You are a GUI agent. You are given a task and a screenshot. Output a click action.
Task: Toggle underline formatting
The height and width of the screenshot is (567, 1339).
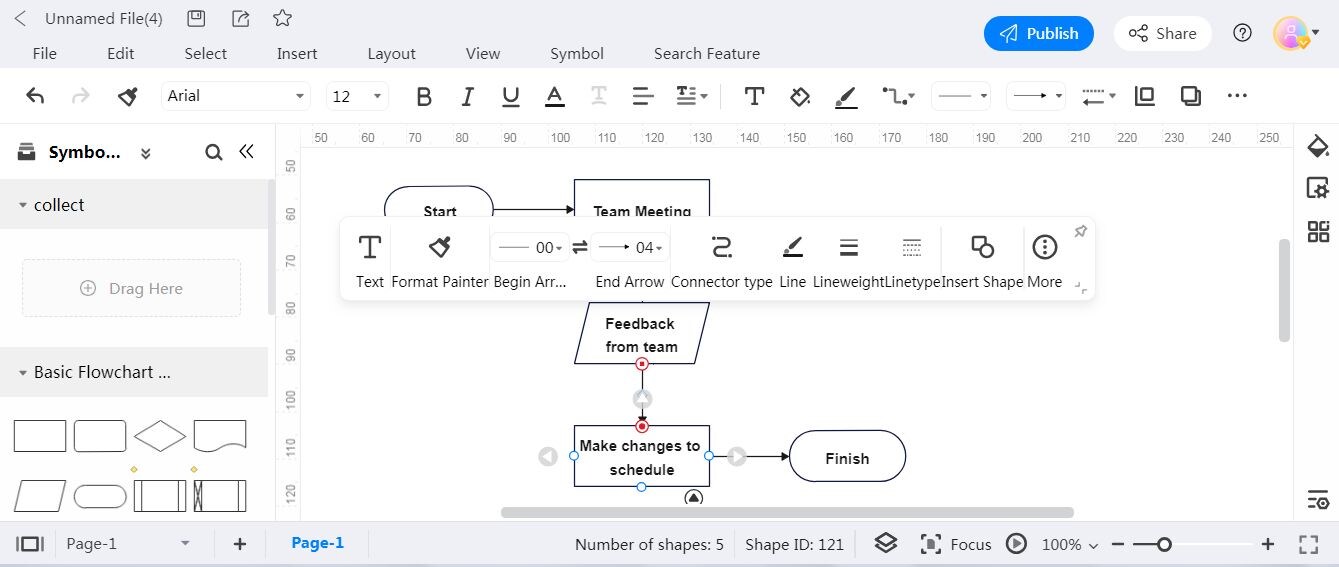(511, 96)
